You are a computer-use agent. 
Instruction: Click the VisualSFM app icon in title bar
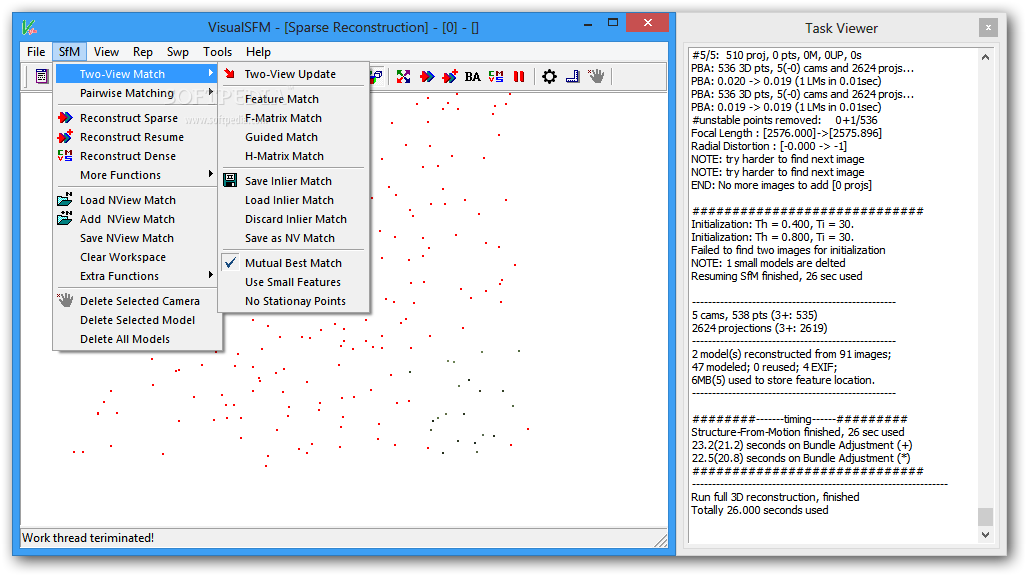coord(29,28)
